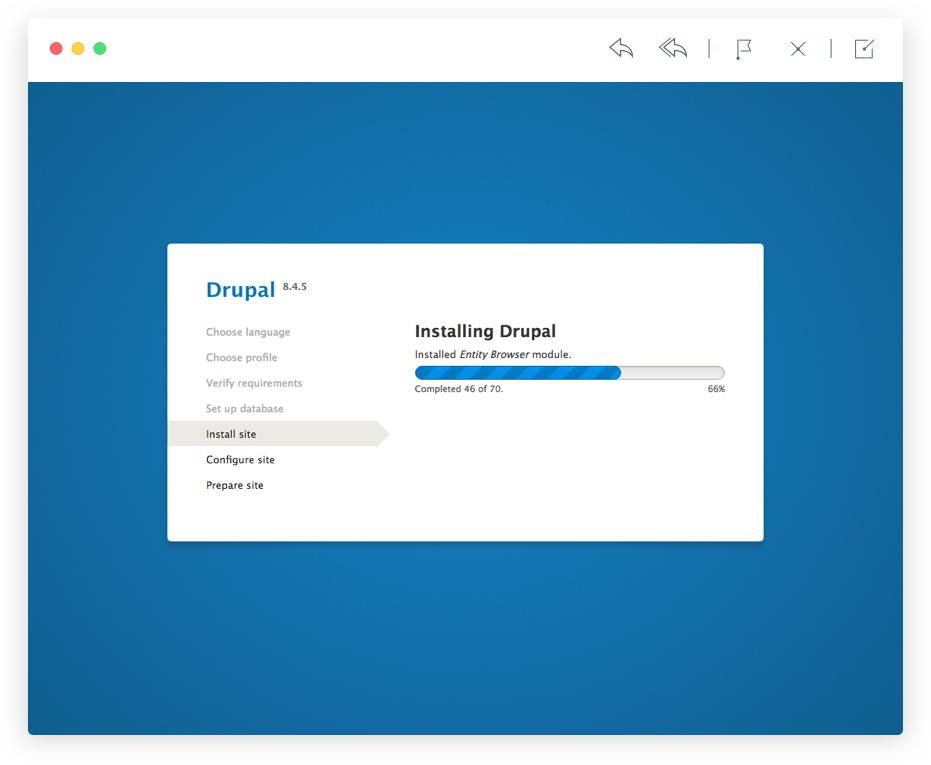Viewport: 931px width, 765px height.
Task: Select the Configure site step
Action: tap(240, 460)
